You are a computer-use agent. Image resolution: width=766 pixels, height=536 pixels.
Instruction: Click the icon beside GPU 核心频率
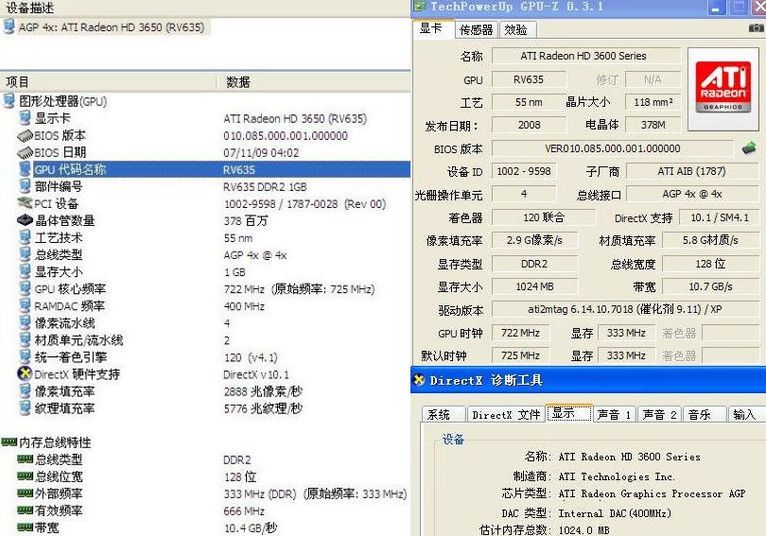coord(25,289)
